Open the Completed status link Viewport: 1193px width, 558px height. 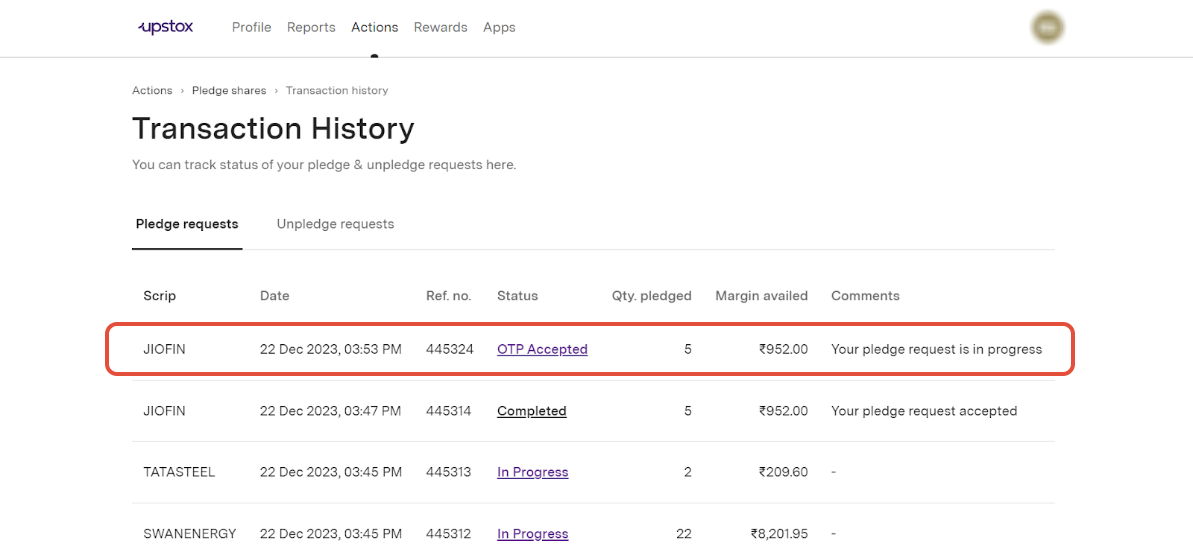(x=532, y=411)
